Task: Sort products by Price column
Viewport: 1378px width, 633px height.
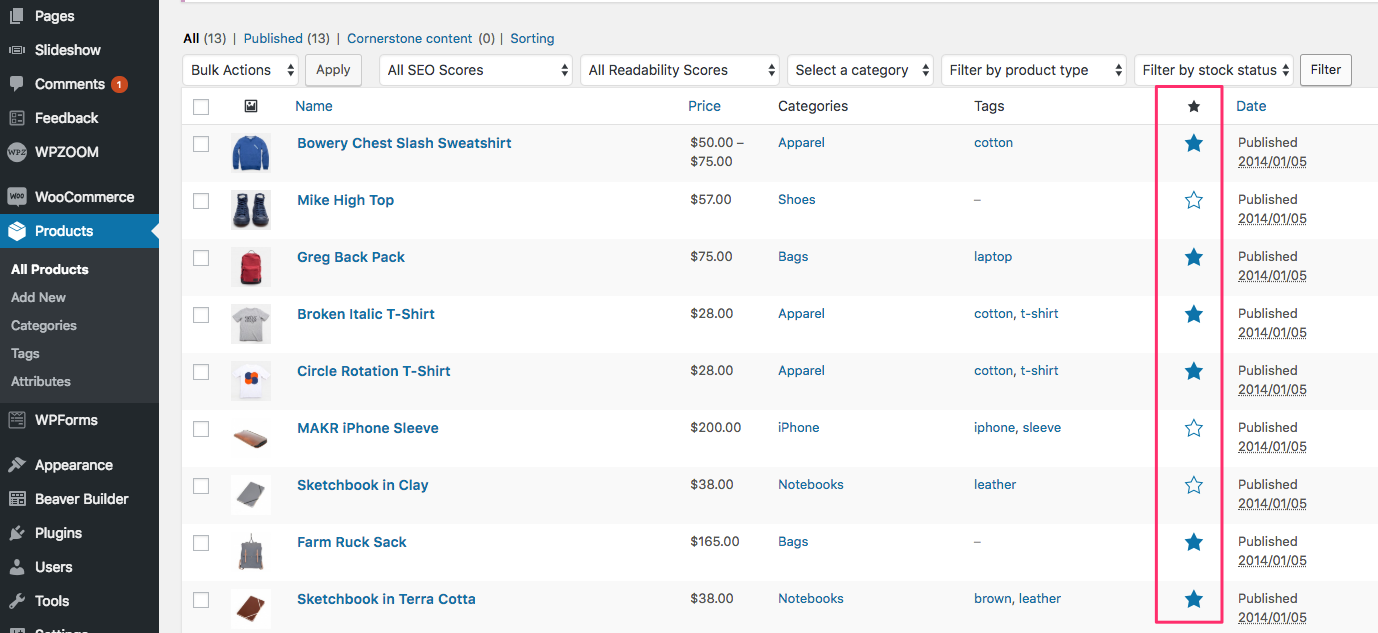Action: coord(704,106)
